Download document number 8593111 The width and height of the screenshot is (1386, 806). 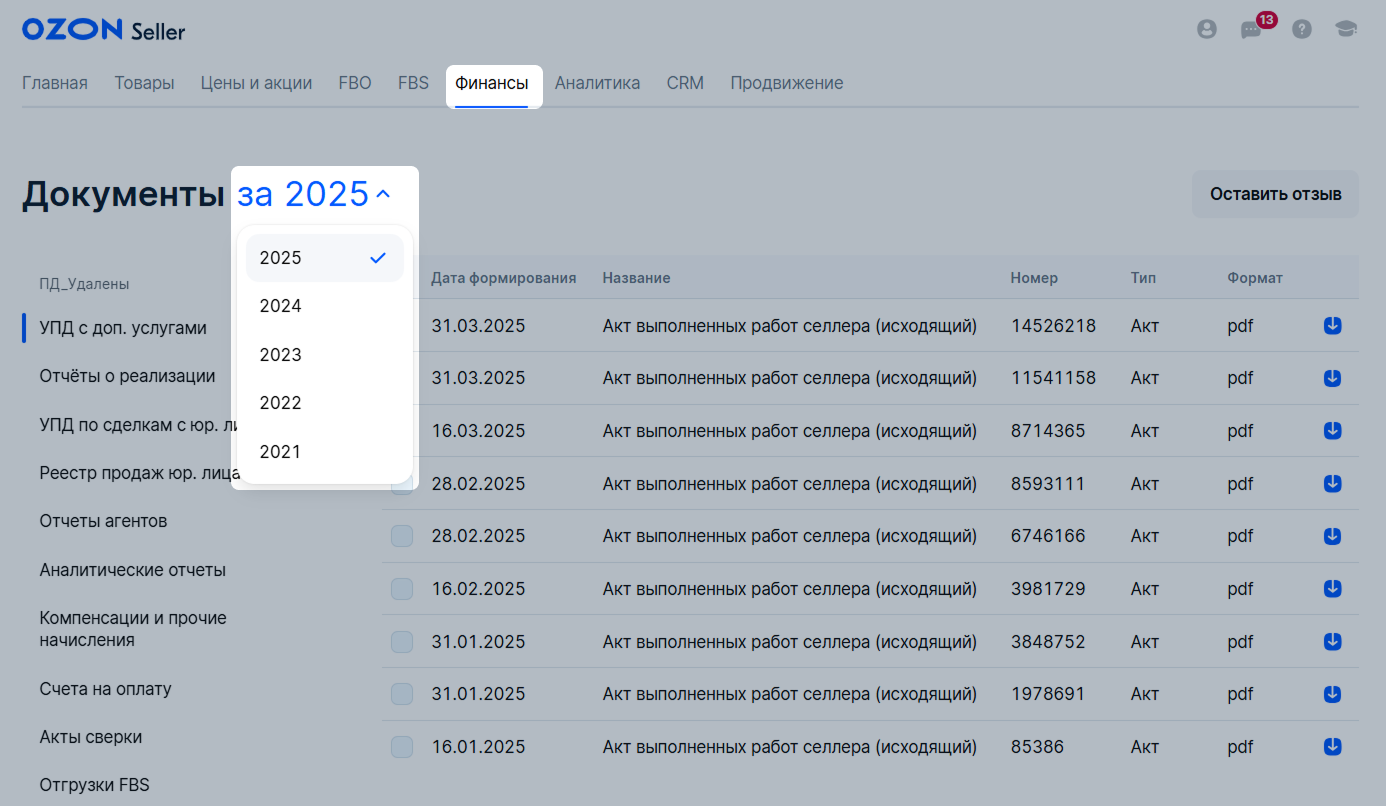coord(1332,483)
